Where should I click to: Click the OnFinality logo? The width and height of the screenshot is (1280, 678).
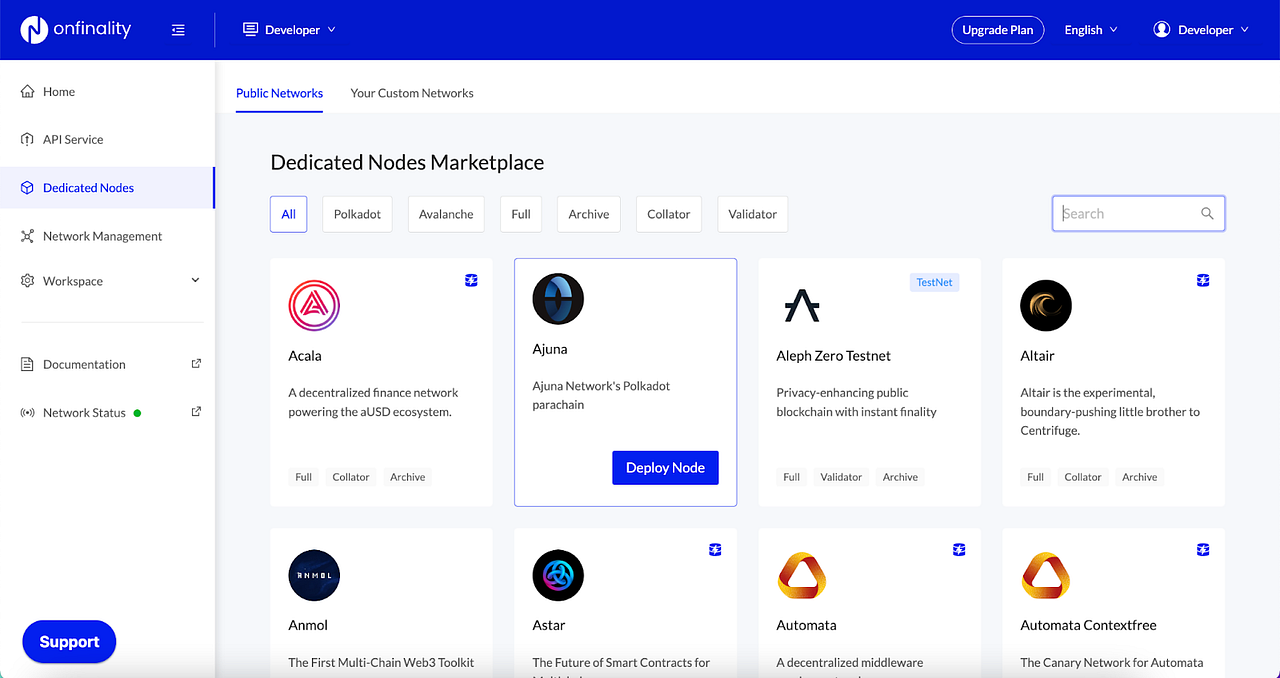click(76, 29)
